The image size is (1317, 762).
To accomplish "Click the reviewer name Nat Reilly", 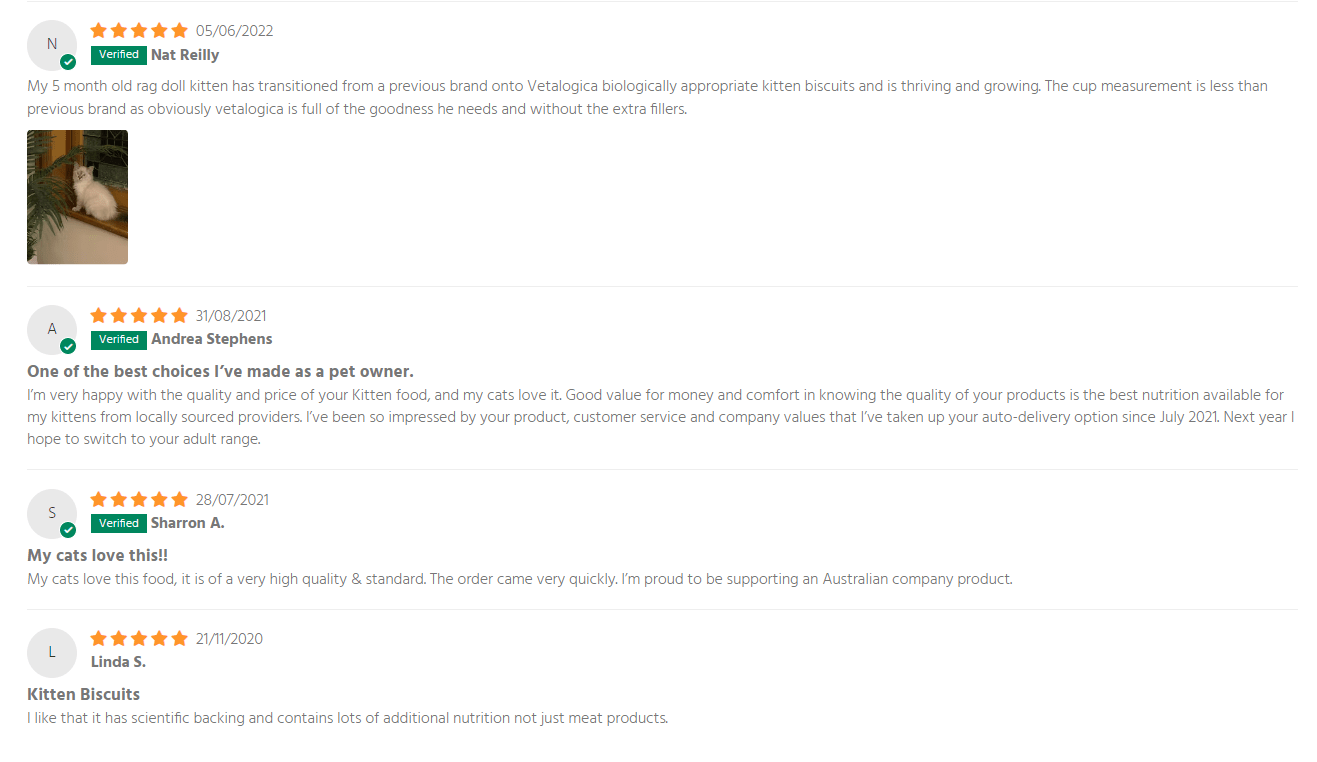I will [x=185, y=55].
